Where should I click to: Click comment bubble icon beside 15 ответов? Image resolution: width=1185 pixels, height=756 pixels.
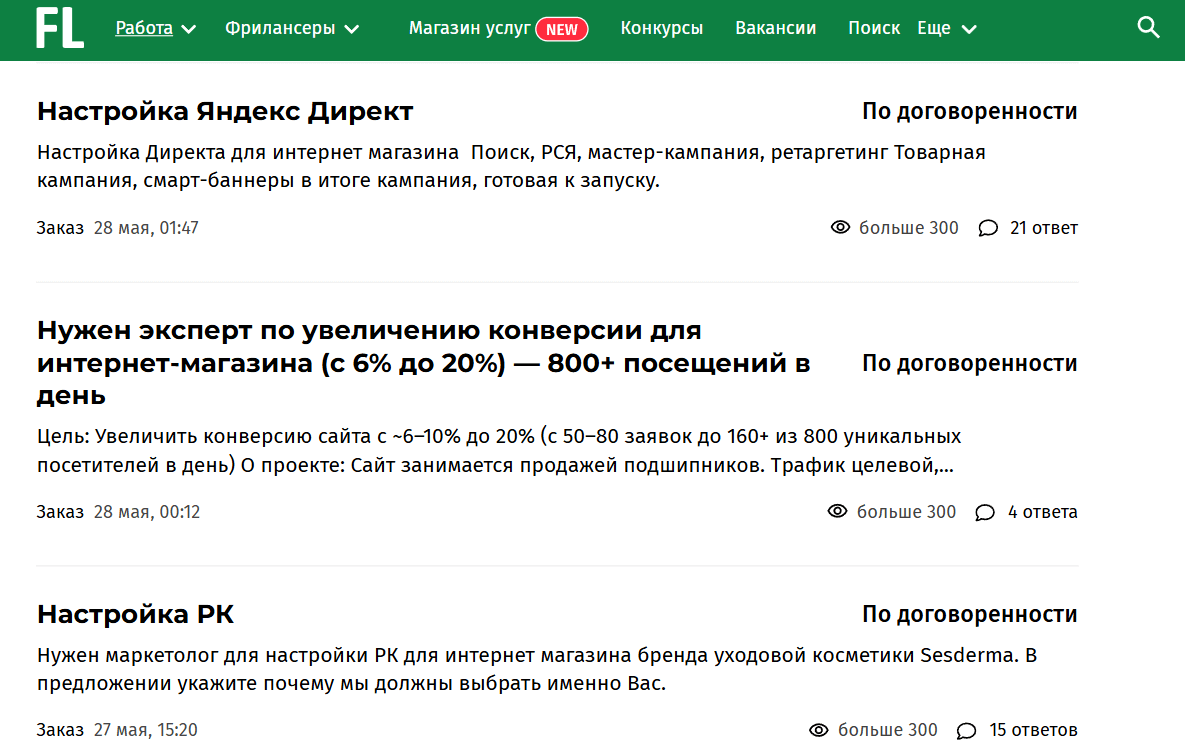[x=966, y=731]
